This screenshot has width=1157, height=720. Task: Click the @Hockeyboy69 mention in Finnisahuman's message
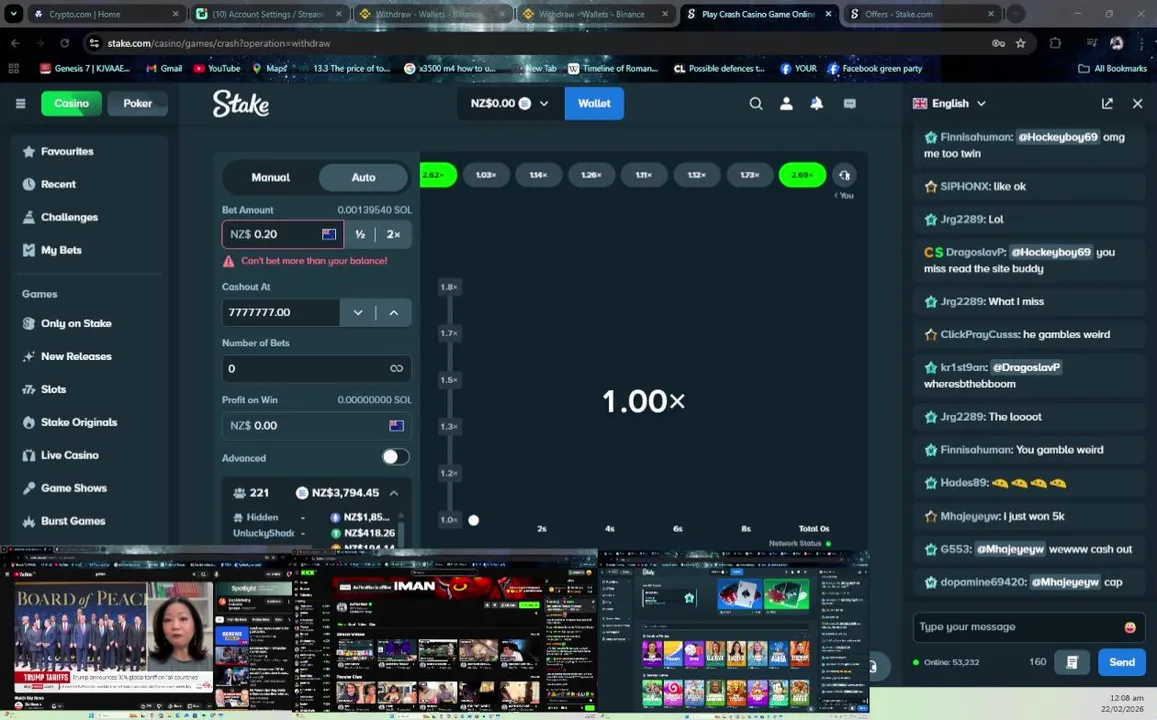[x=1057, y=137]
